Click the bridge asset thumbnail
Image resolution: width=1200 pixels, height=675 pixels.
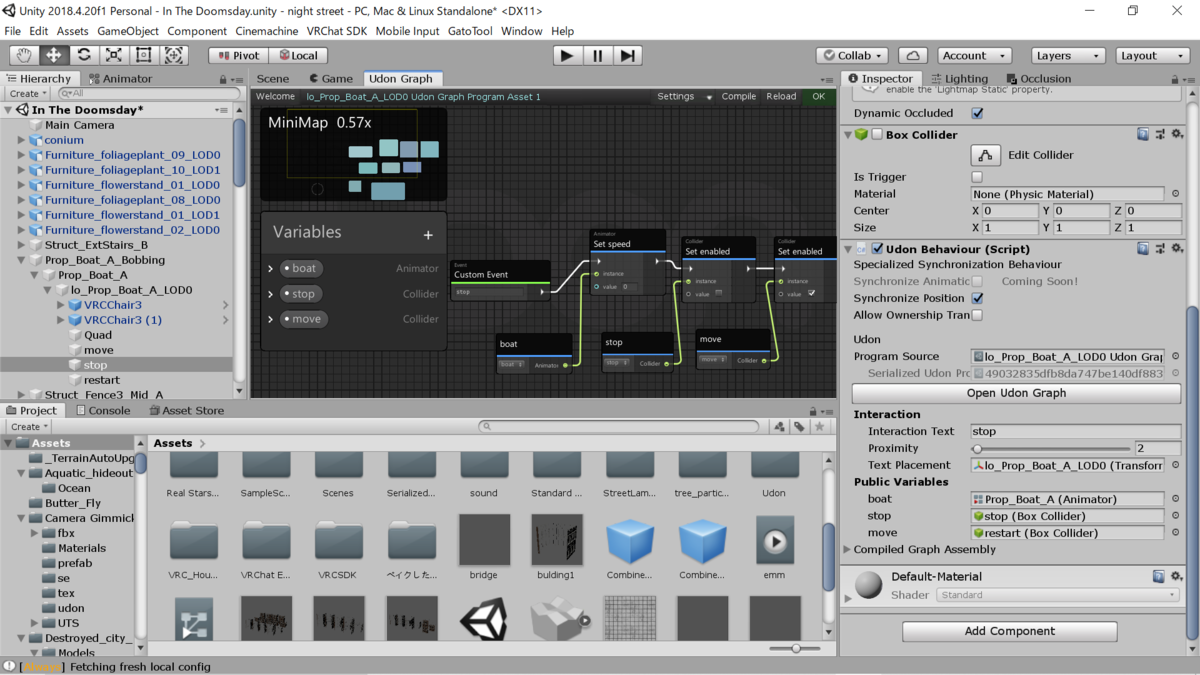click(x=484, y=540)
